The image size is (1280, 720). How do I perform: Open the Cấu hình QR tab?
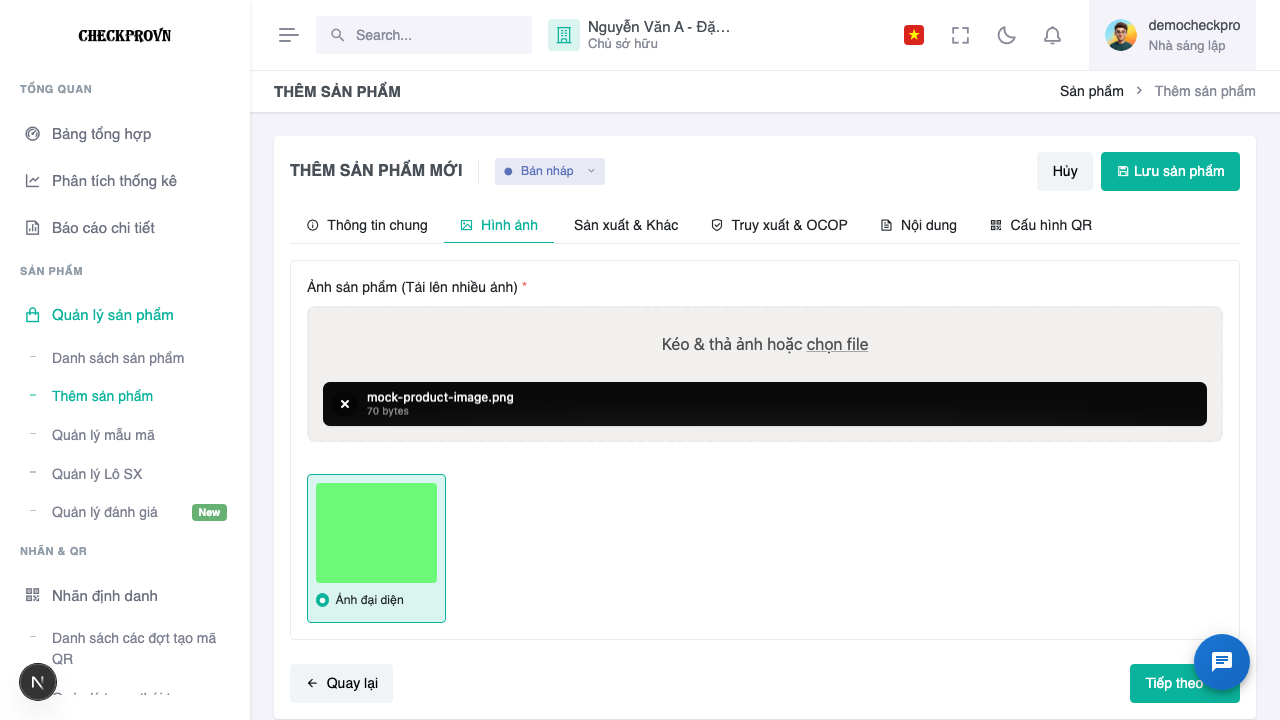1041,225
